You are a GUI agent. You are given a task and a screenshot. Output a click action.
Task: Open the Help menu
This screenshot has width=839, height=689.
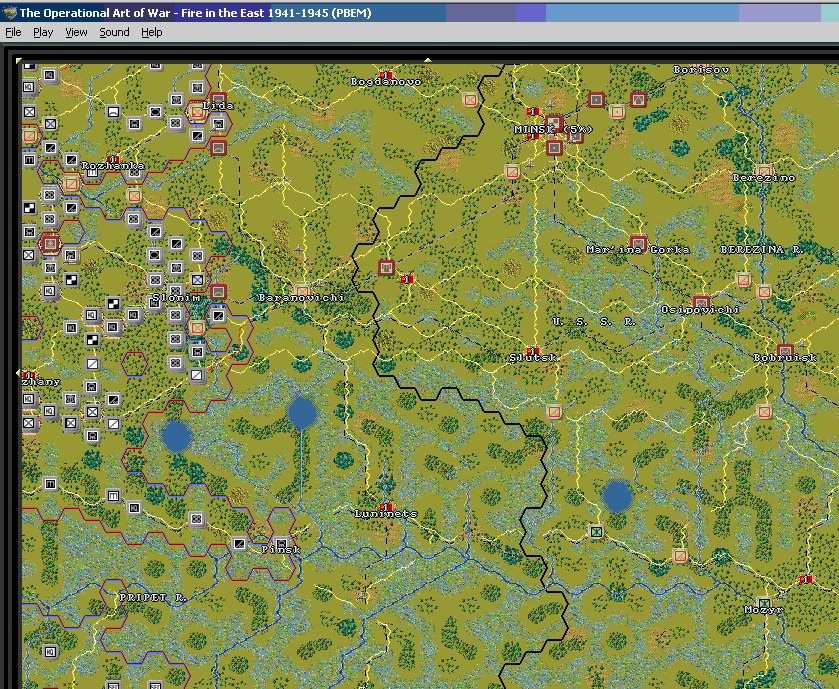click(x=151, y=33)
